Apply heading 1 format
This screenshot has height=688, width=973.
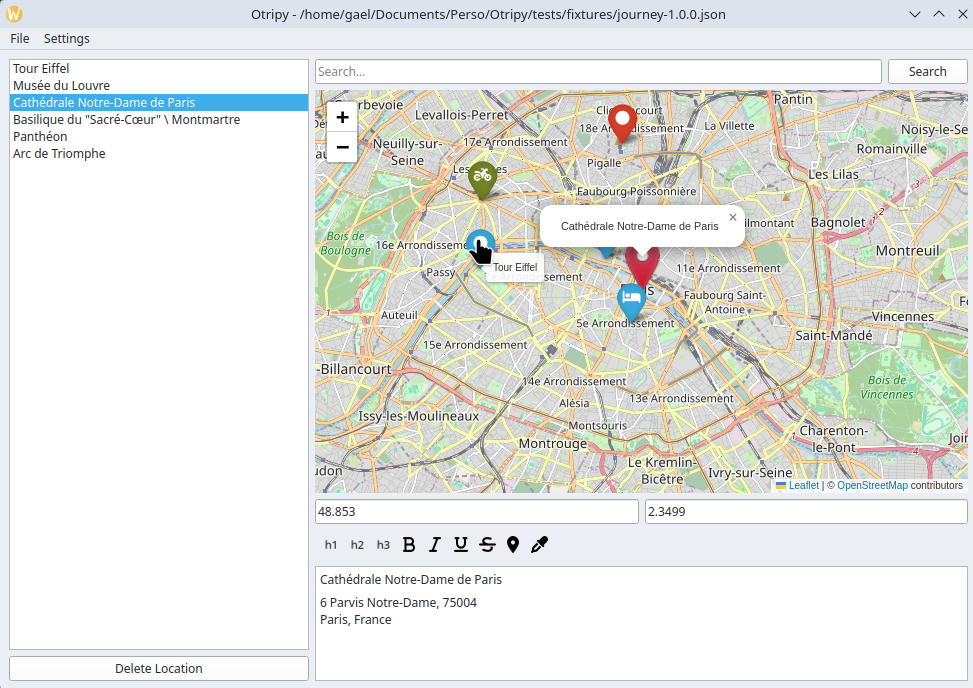pos(331,545)
